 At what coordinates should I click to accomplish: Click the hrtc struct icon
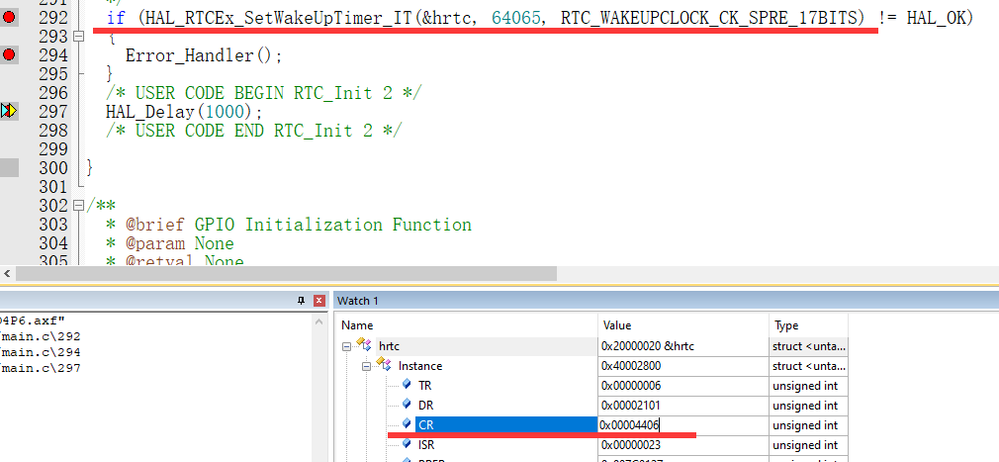click(365, 345)
